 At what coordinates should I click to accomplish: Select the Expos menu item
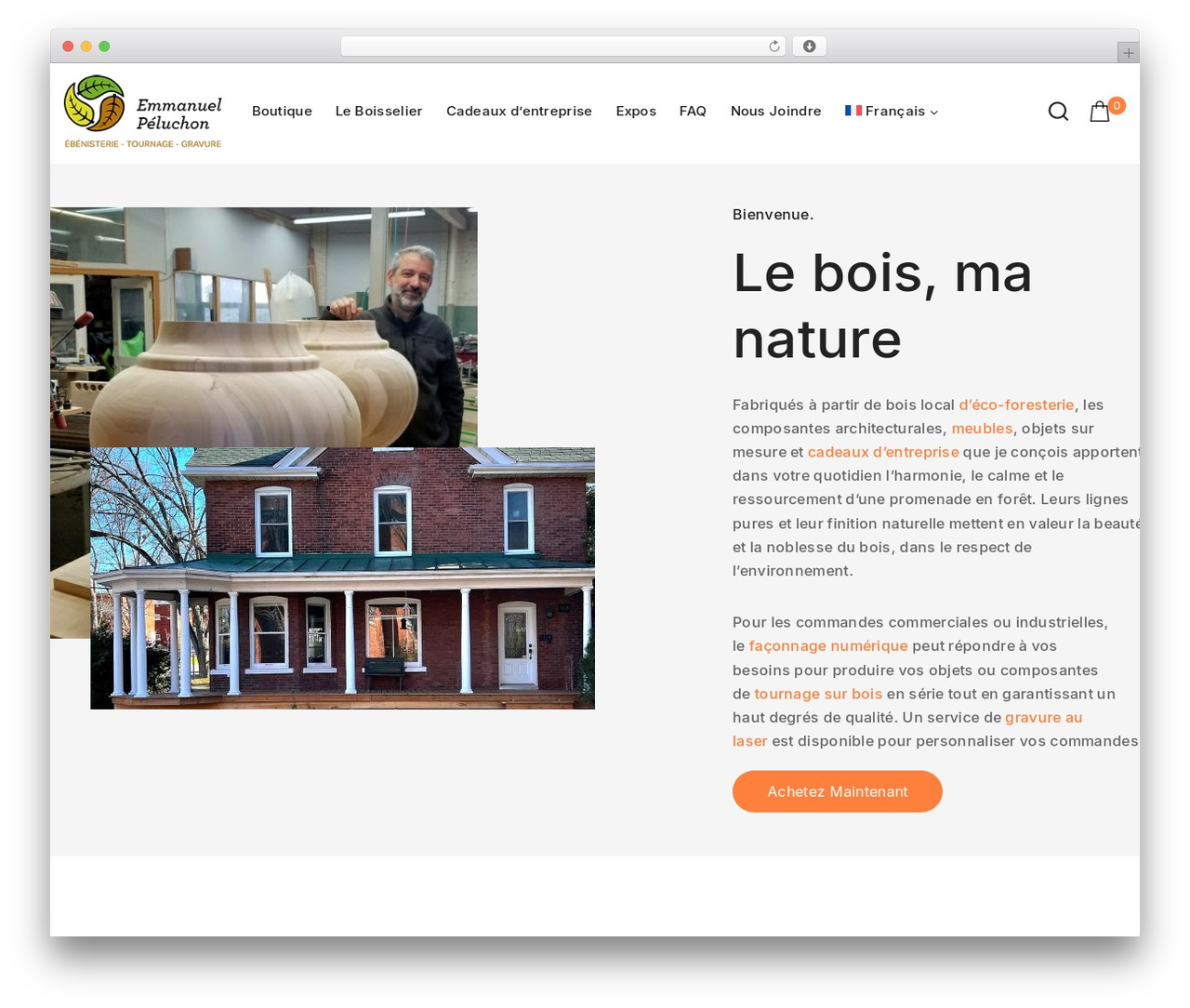point(636,112)
